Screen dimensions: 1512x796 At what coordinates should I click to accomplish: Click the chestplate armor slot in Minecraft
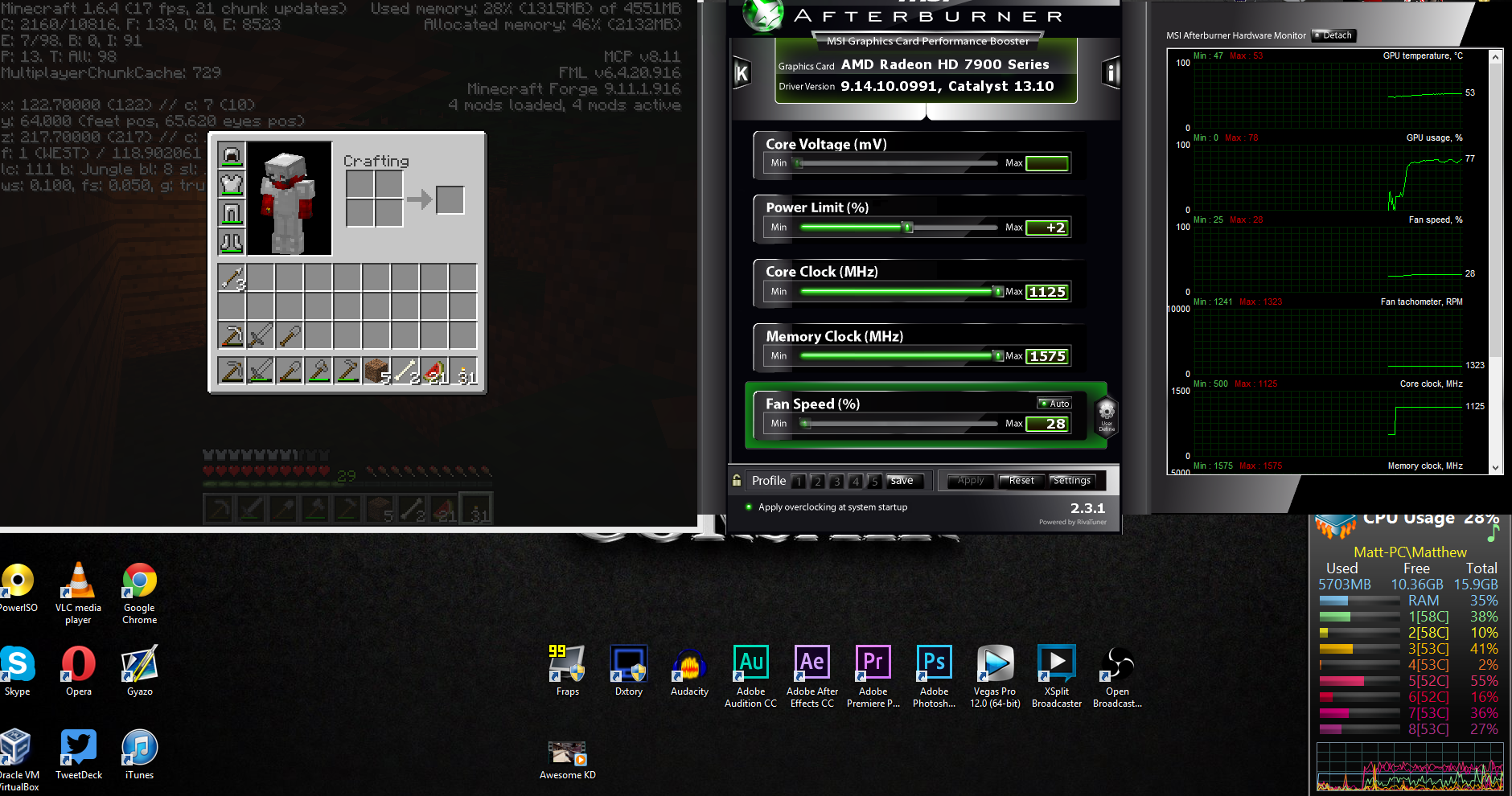tap(232, 184)
